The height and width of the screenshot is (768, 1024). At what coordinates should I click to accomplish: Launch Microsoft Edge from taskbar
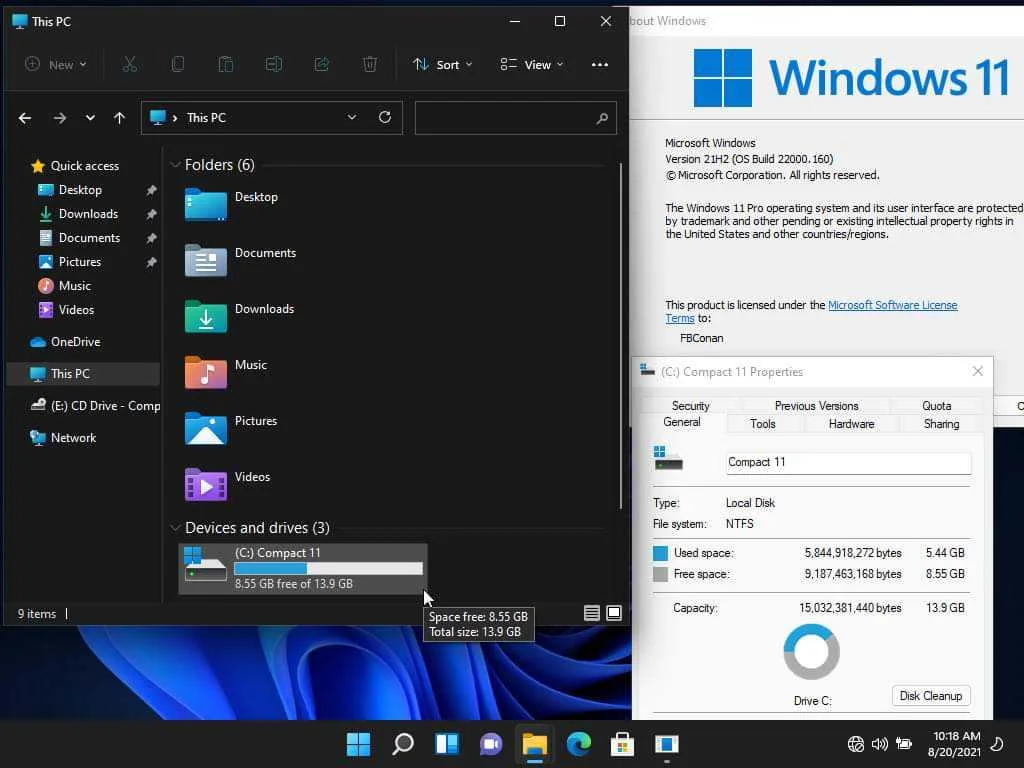pos(579,744)
